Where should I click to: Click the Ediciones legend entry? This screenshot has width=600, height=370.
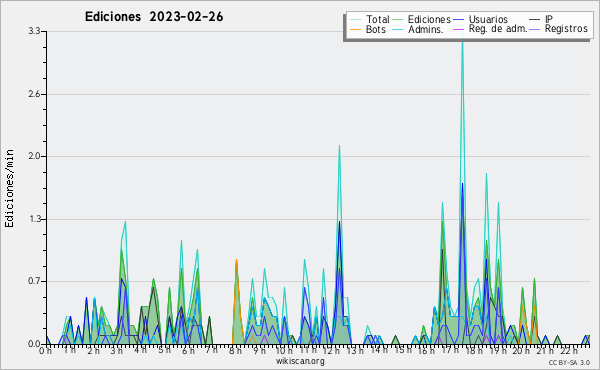point(429,19)
